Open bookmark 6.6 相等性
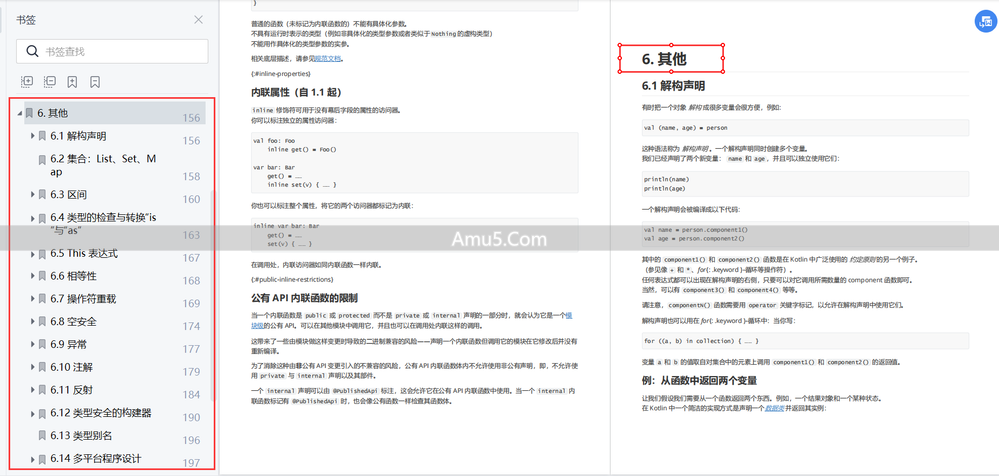This screenshot has width=999, height=476. click(x=73, y=276)
